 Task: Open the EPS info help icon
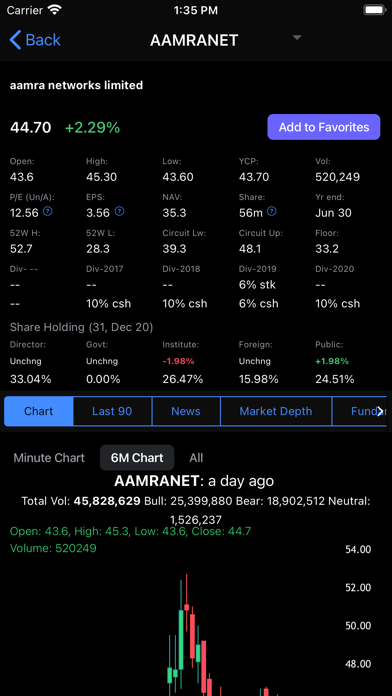119,211
